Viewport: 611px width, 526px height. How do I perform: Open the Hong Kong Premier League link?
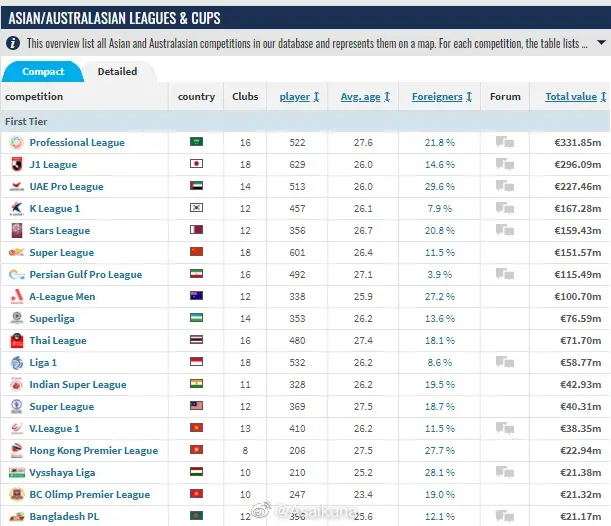click(x=93, y=450)
